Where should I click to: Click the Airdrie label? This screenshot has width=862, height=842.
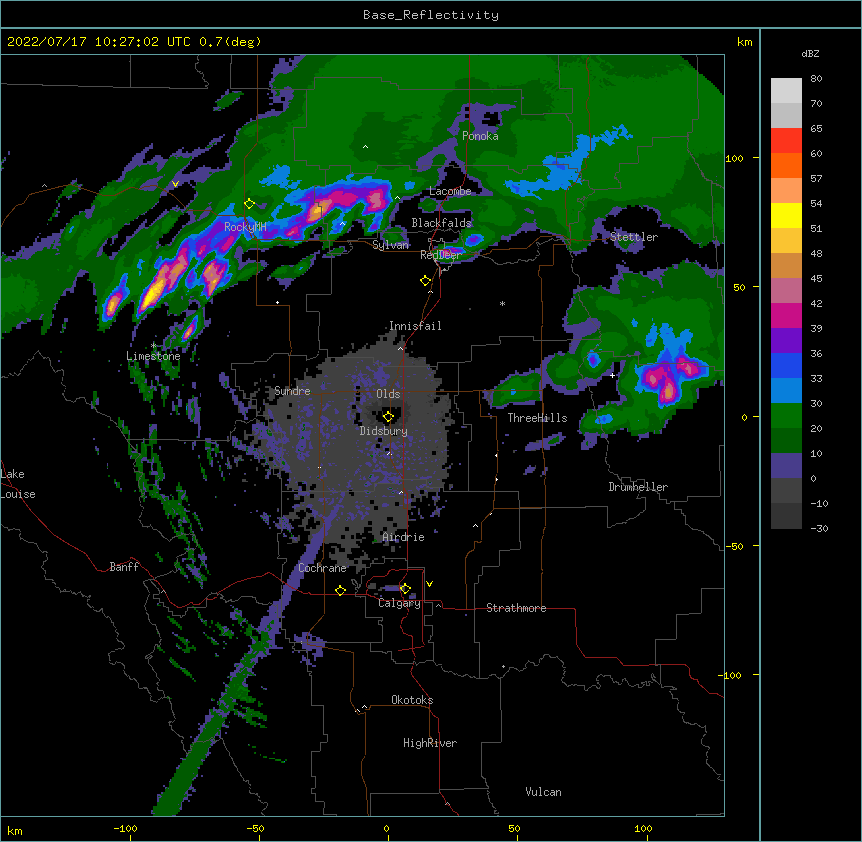[x=404, y=537]
